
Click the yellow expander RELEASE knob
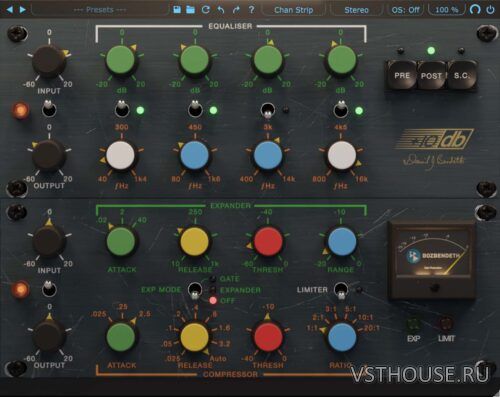195,241
